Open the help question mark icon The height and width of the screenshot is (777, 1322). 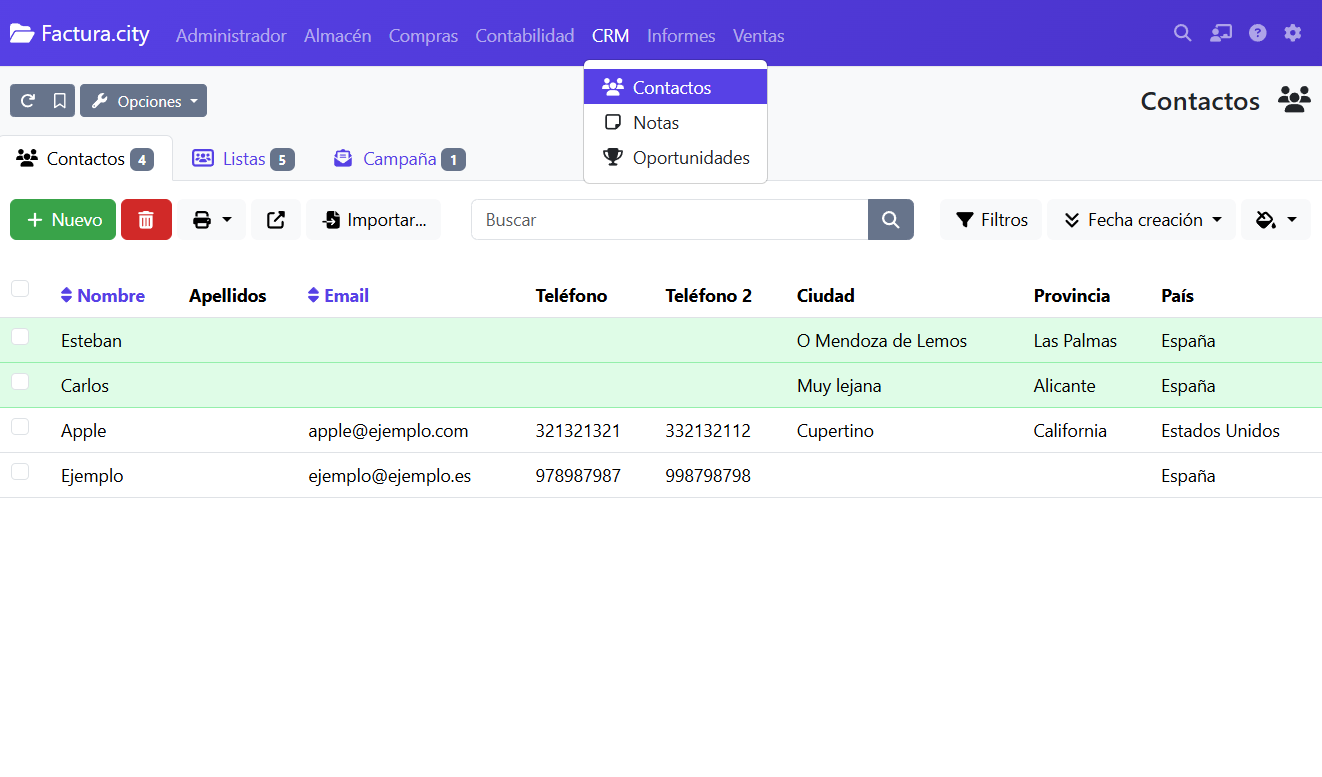pos(1258,33)
